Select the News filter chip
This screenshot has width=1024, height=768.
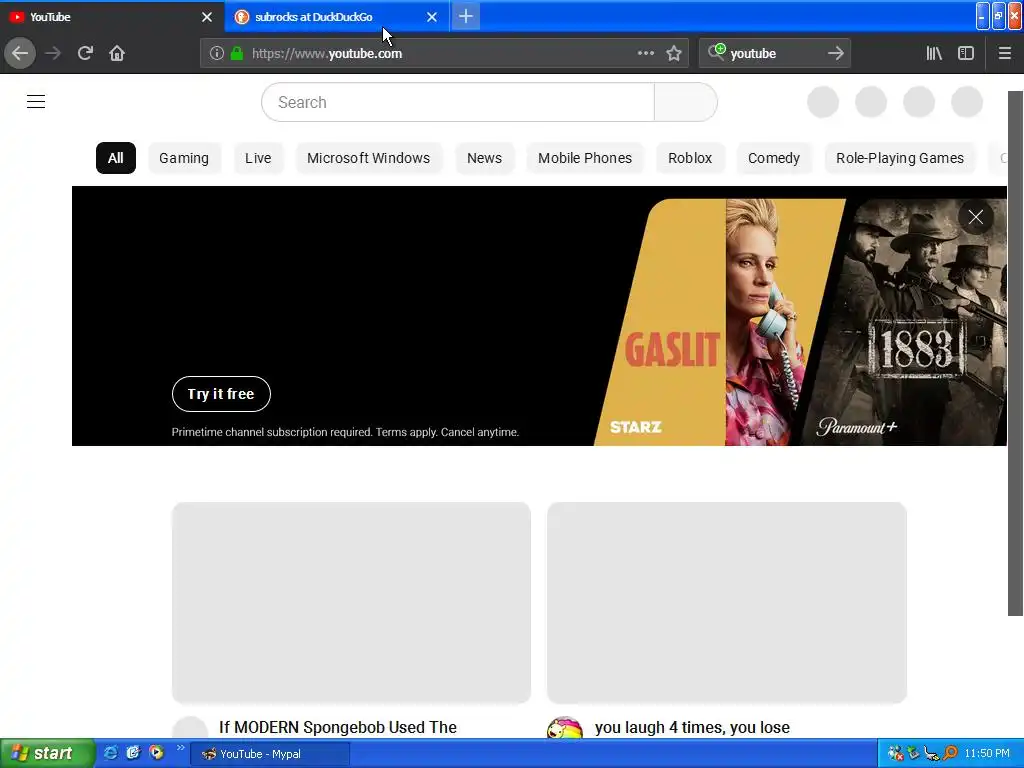pyautogui.click(x=485, y=158)
